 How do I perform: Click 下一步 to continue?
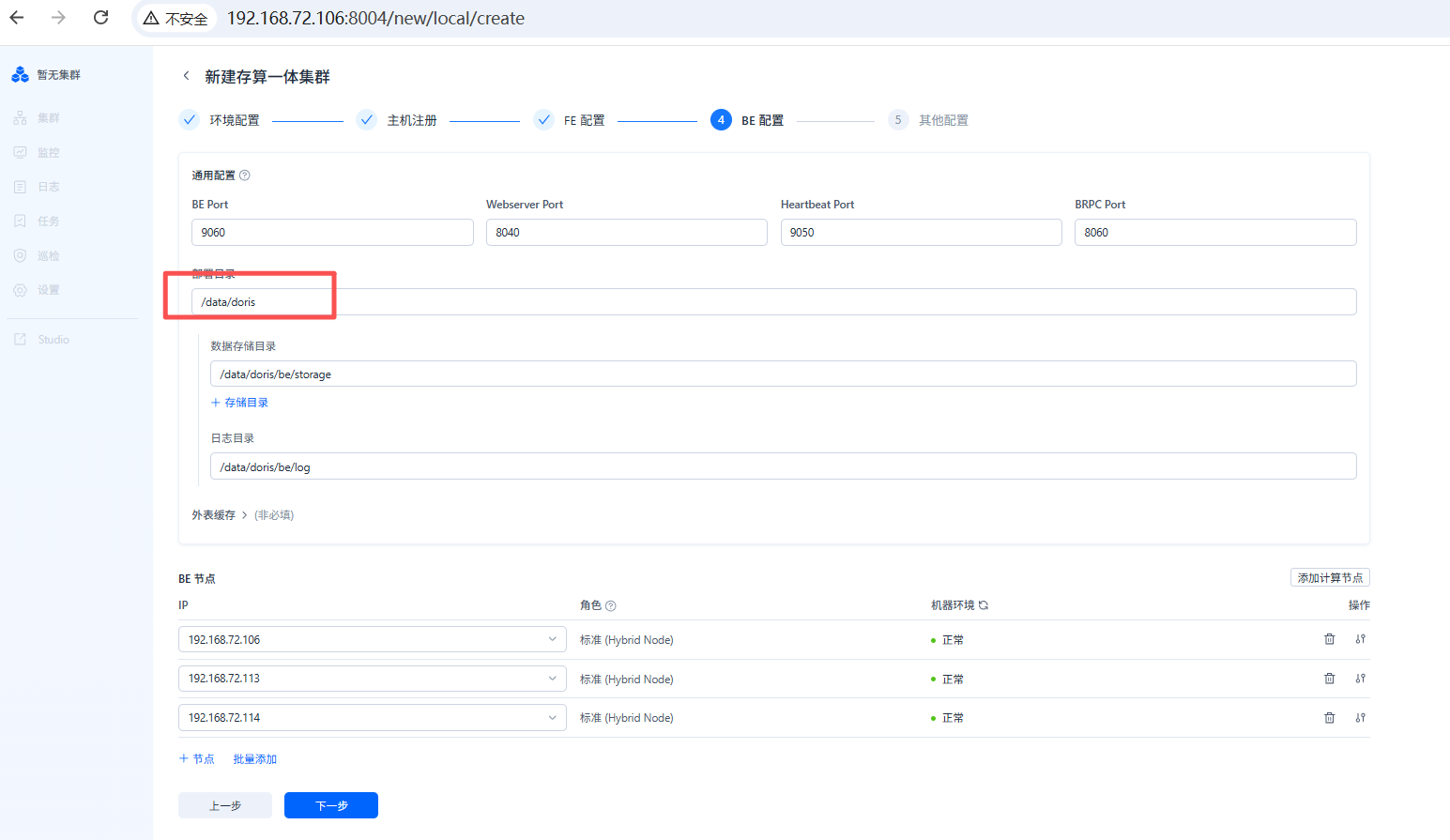pyautogui.click(x=330, y=805)
